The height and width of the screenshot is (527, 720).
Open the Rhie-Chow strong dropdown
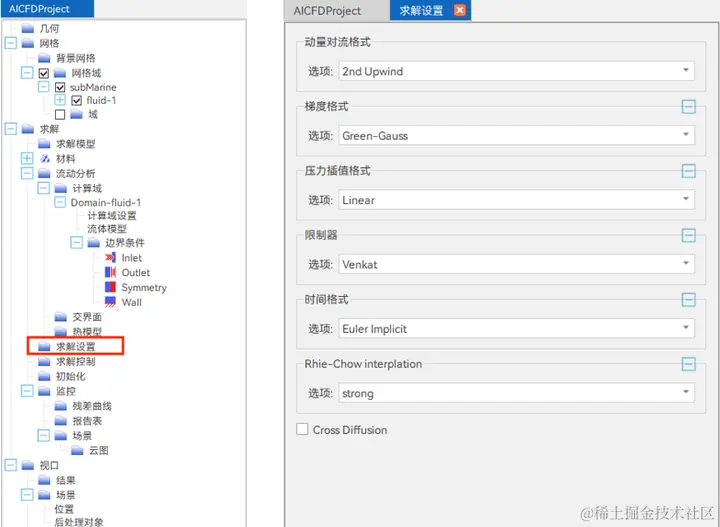coord(517,392)
